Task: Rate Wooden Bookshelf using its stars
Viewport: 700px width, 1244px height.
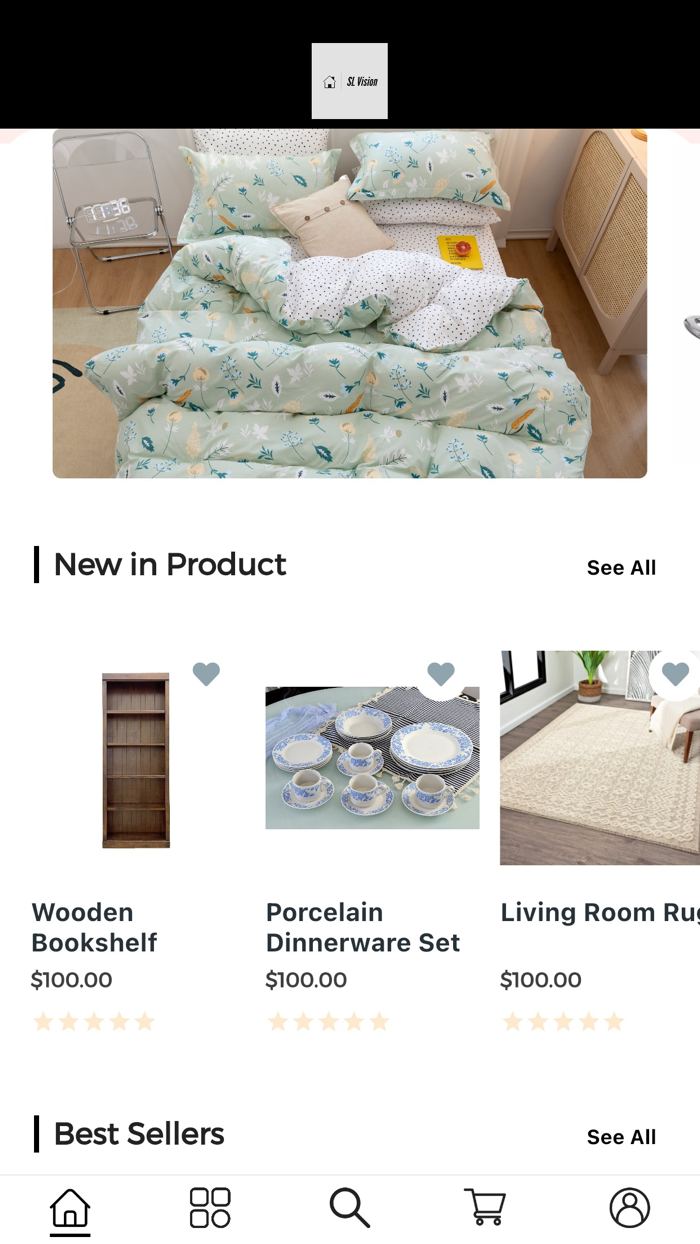Action: 94,1022
